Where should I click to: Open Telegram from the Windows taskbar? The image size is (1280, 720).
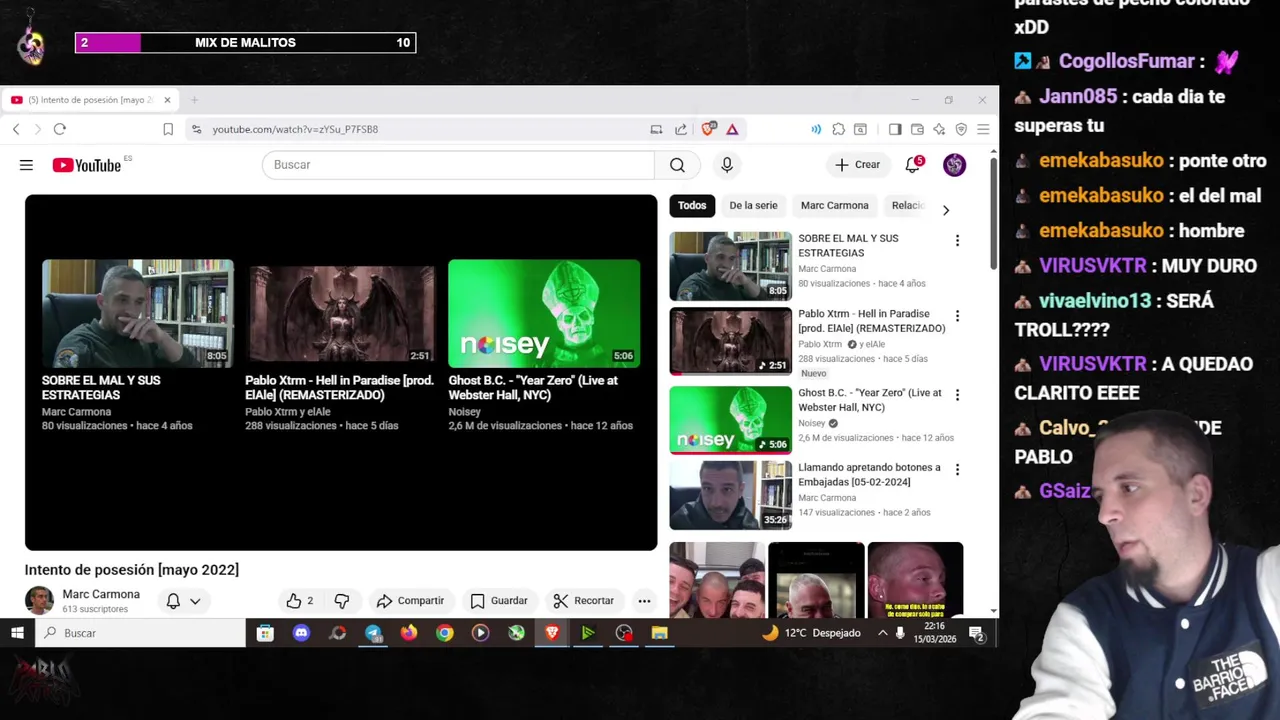point(373,633)
